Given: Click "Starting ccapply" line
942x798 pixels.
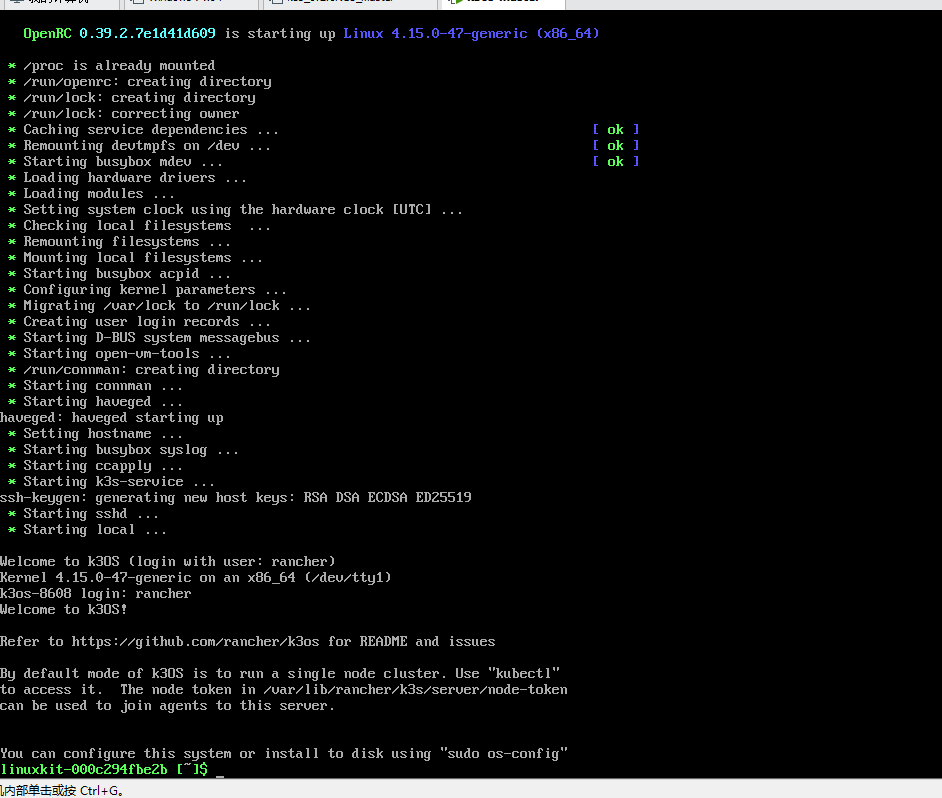Looking at the screenshot, I should [x=95, y=466].
